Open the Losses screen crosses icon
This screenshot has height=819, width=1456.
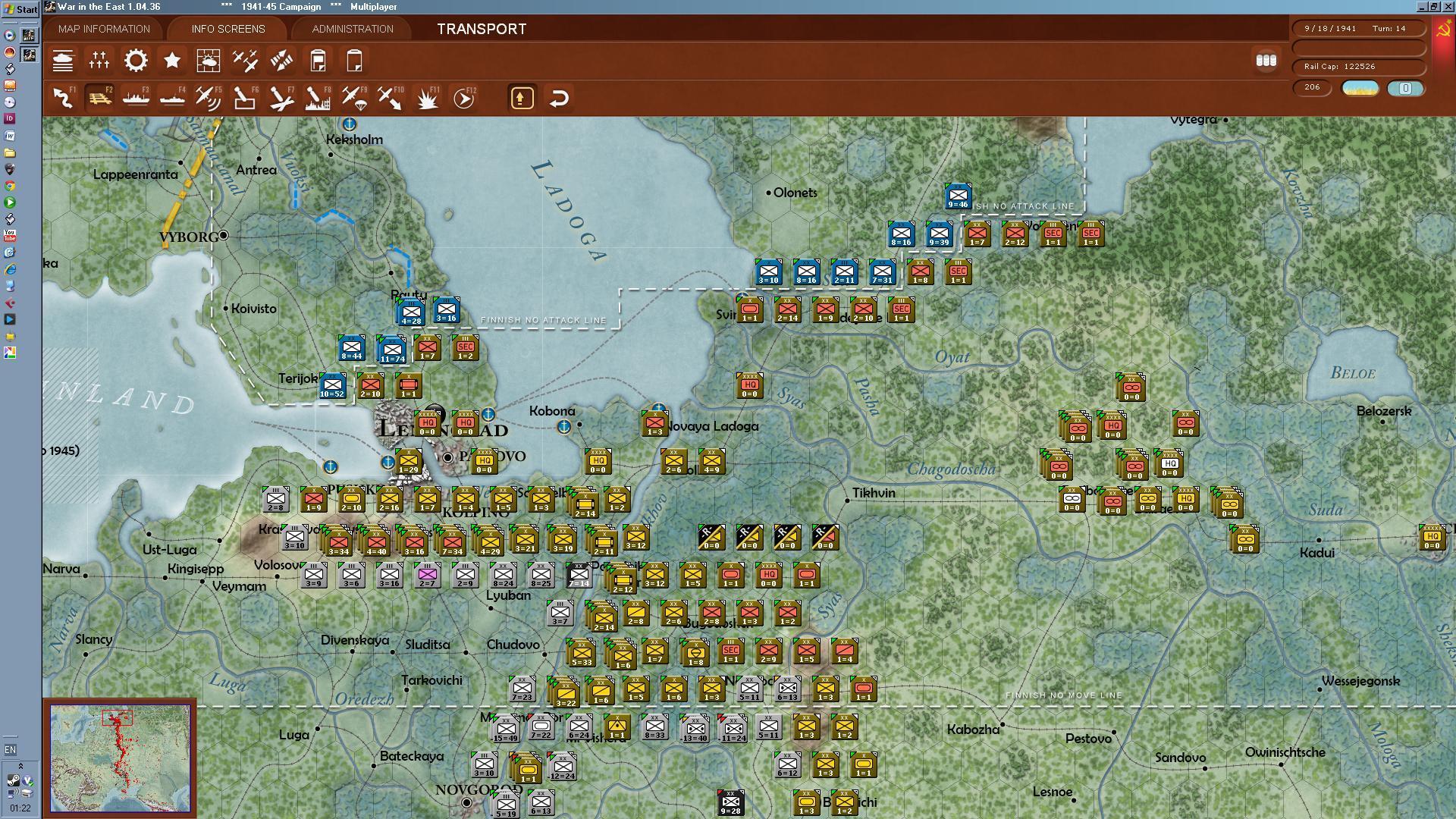pyautogui.click(x=99, y=61)
